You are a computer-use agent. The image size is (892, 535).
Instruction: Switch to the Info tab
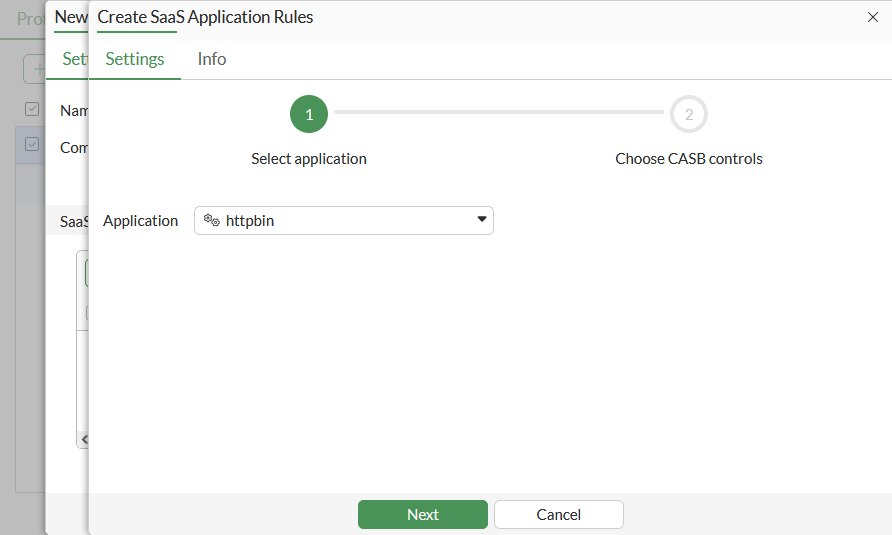pyautogui.click(x=212, y=59)
